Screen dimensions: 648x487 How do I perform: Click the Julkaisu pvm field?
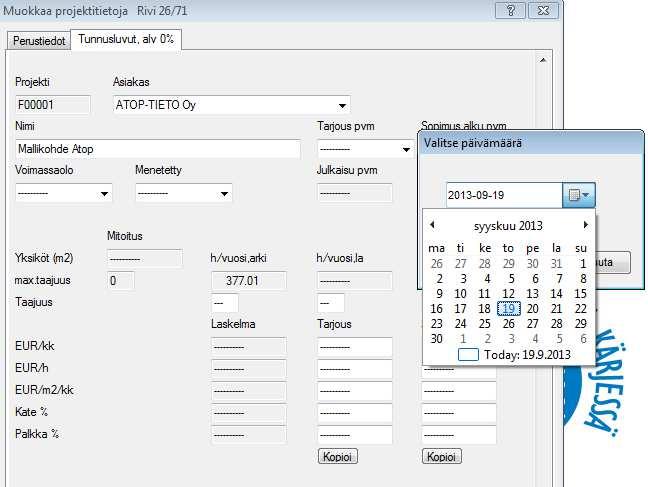(354, 193)
